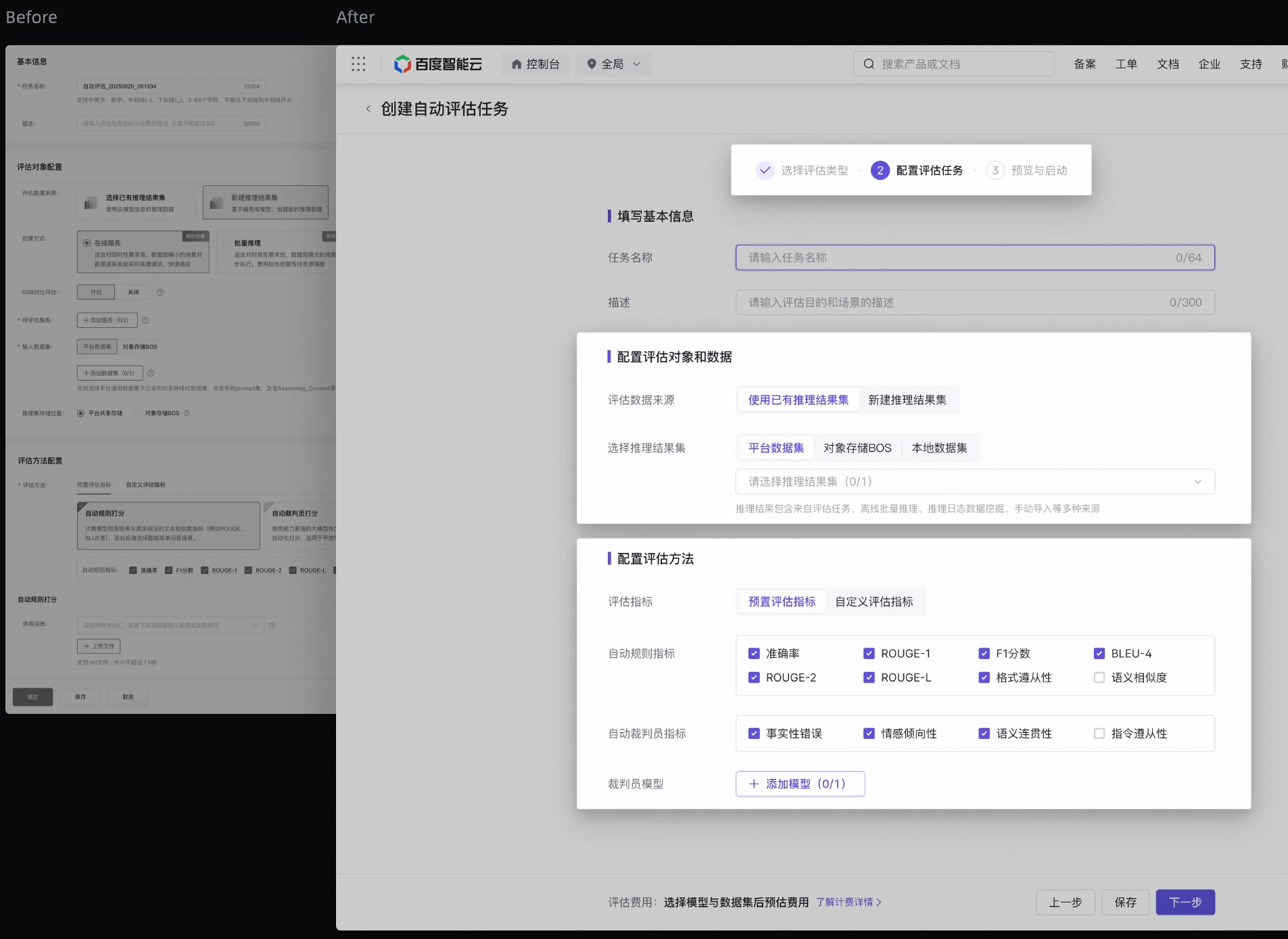Click help icon beside 停用词表 dropdown

[272, 625]
